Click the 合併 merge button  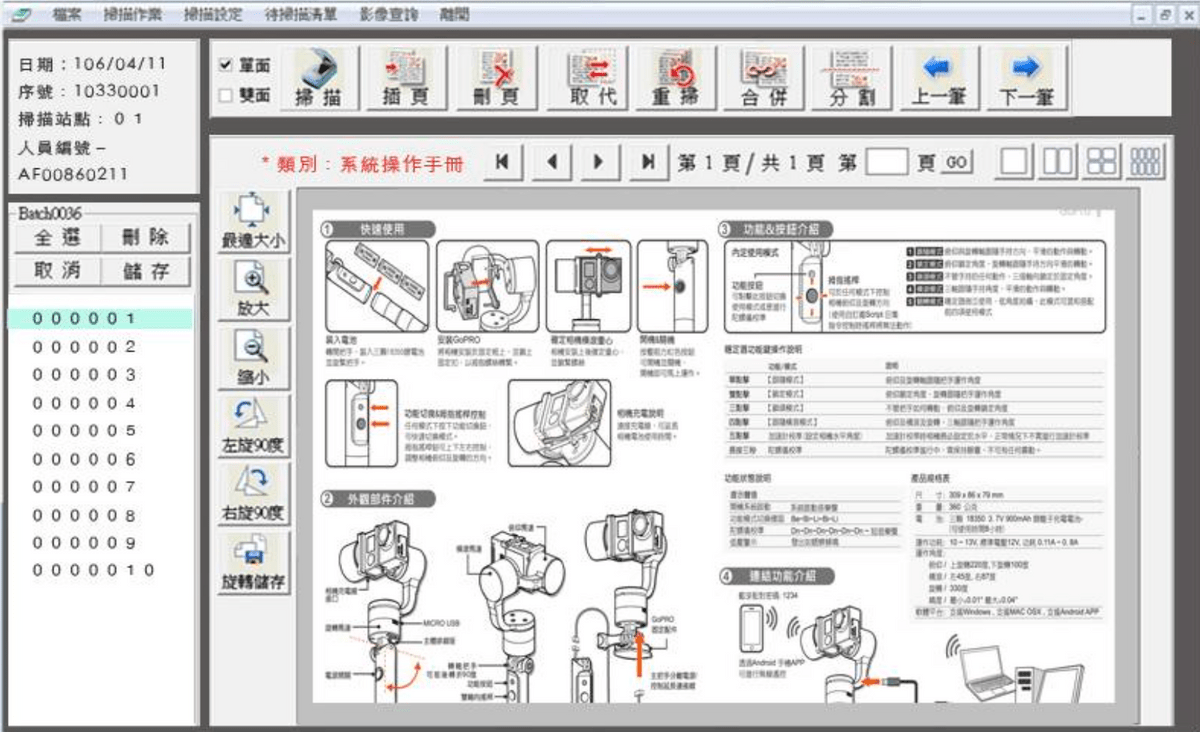[x=764, y=78]
